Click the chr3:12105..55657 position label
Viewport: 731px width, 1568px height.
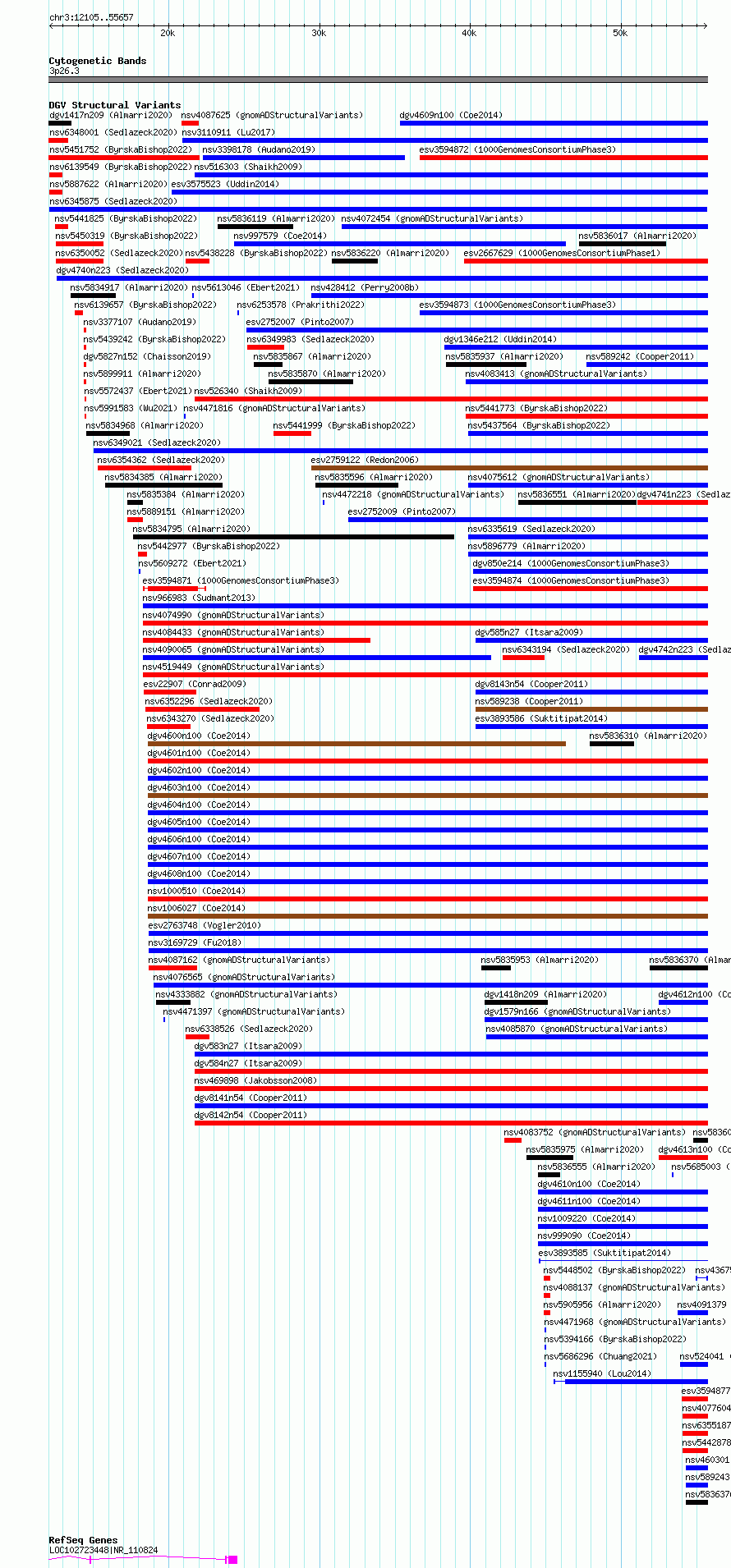[x=91, y=17]
